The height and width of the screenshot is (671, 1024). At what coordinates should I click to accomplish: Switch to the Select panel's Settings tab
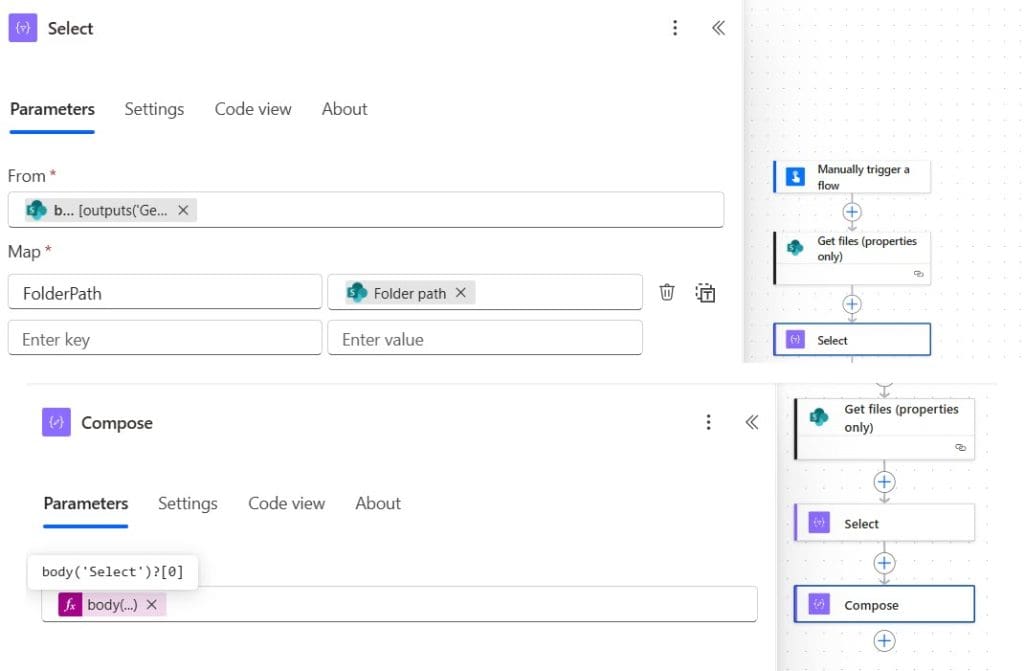[x=154, y=109]
